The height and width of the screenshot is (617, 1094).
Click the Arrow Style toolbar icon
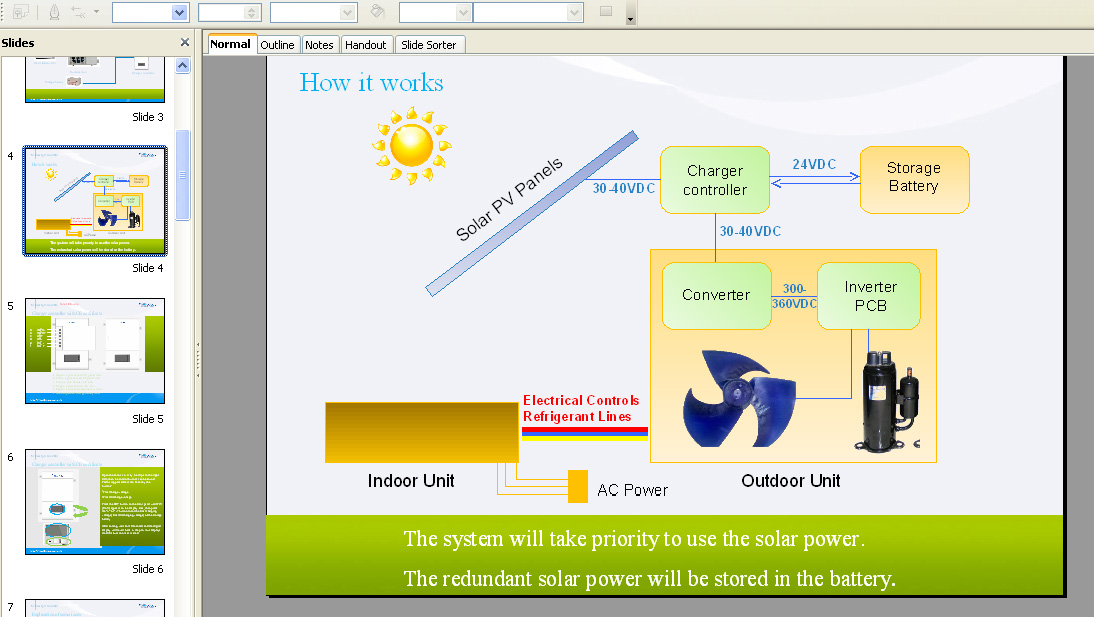point(80,12)
